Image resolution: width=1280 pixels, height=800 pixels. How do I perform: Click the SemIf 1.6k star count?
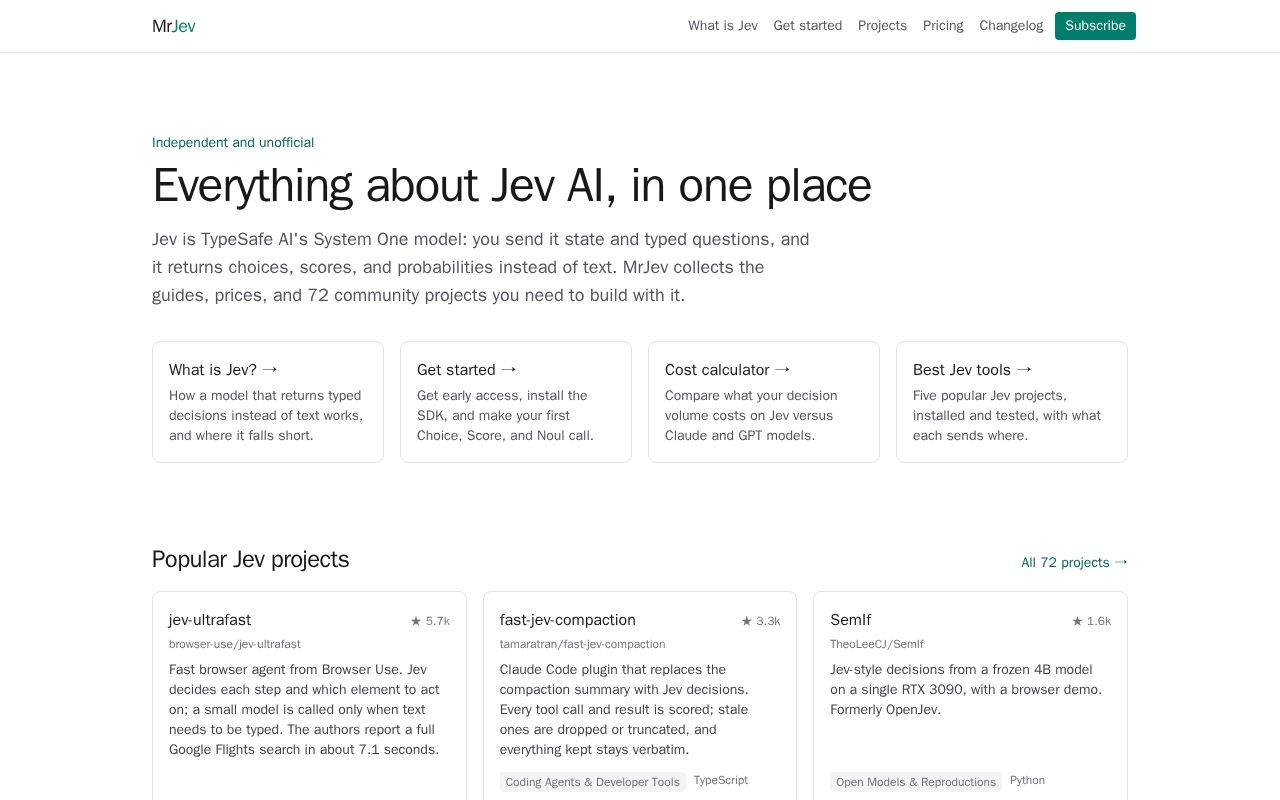pyautogui.click(x=1091, y=621)
